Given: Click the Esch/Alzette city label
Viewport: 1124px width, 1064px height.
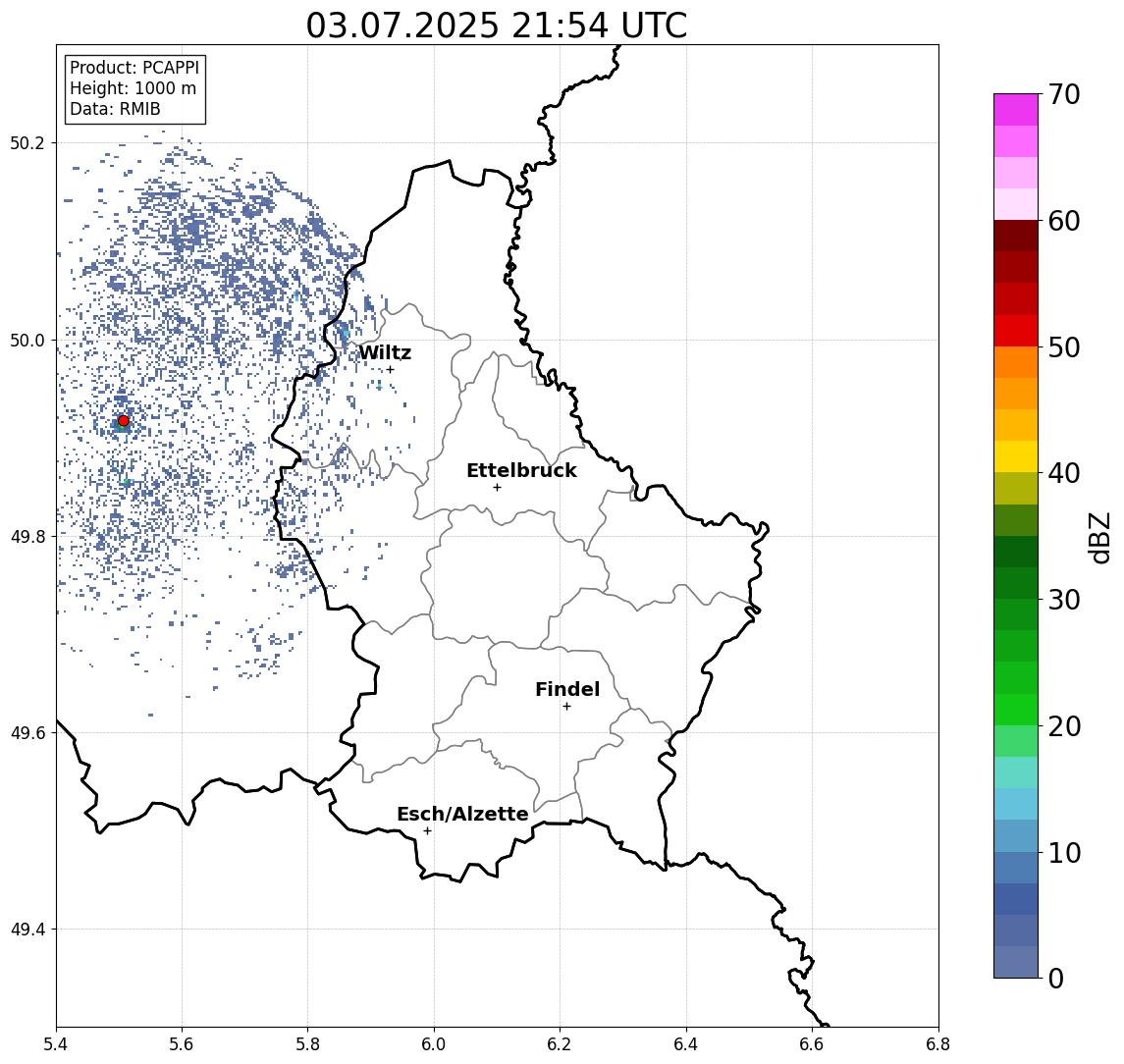Looking at the screenshot, I should coord(462,814).
